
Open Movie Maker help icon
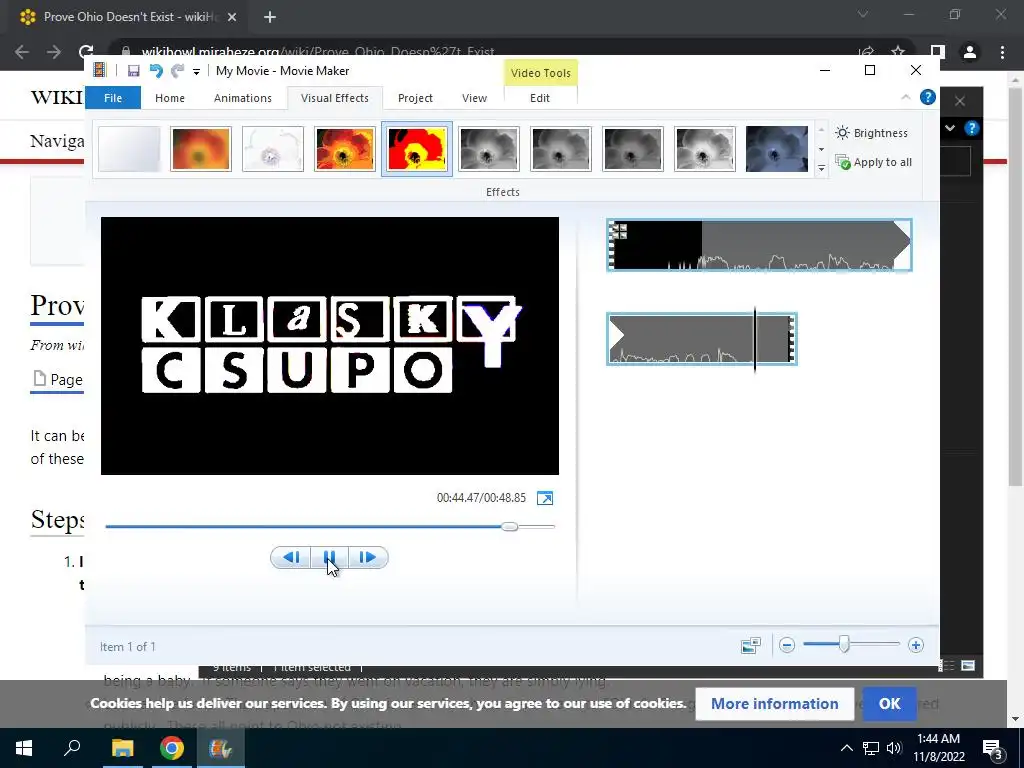[927, 97]
